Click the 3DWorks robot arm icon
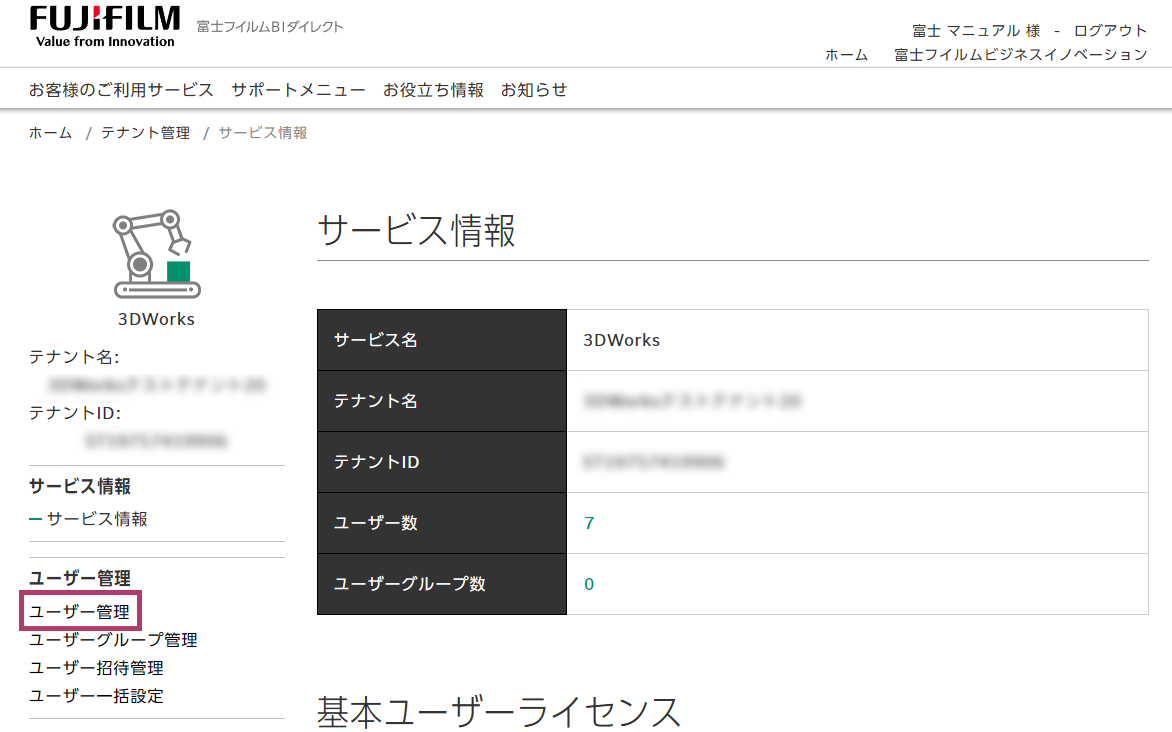Screen dimensions: 1172x732 (157, 254)
